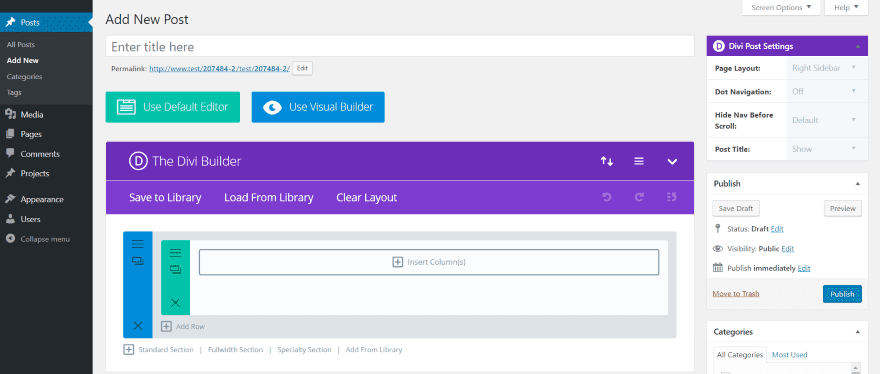
Task: Open the builder history icon
Action: click(x=671, y=197)
